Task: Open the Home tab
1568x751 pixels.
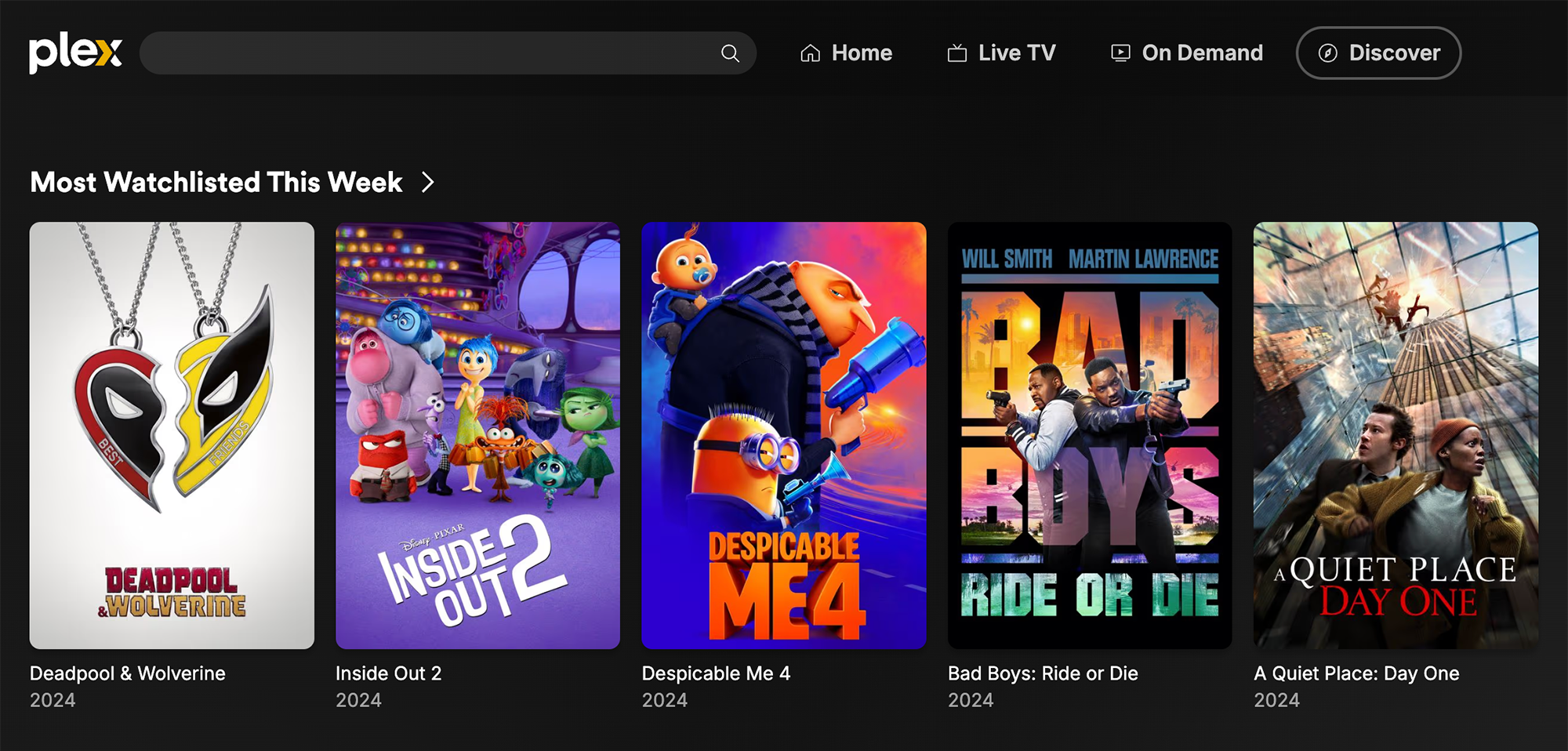Action: pyautogui.click(x=846, y=53)
